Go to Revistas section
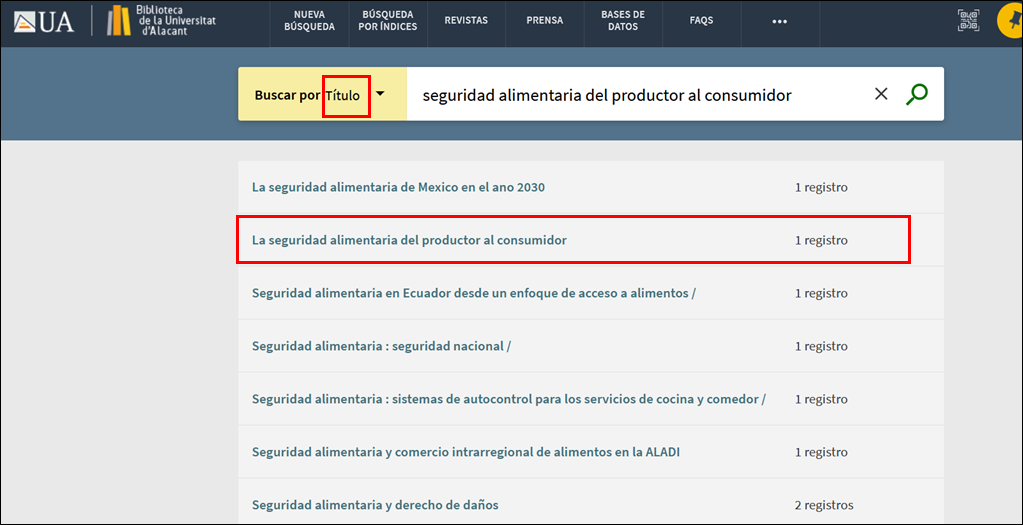The height and width of the screenshot is (525, 1023). [466, 21]
